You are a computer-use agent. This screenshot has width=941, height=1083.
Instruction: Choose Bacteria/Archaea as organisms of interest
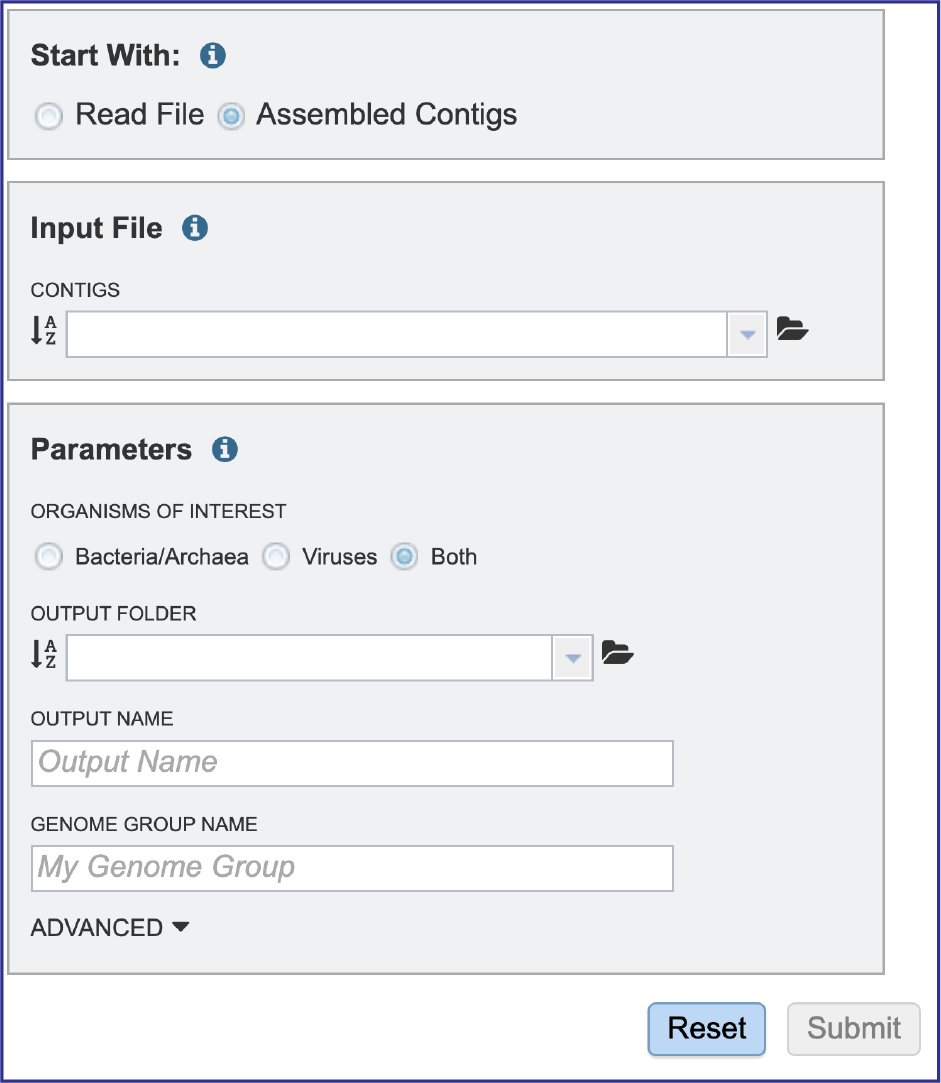[x=49, y=557]
